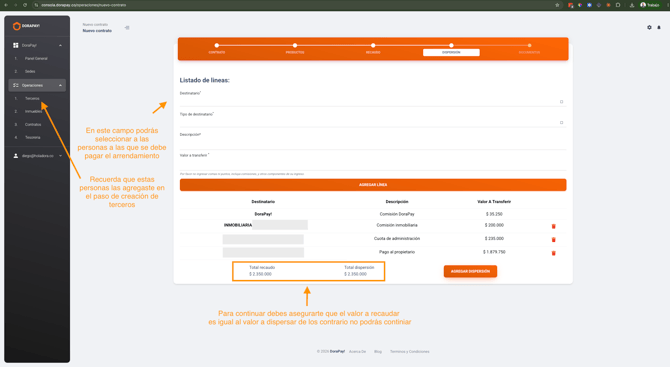Open browser downloads icon
The width and height of the screenshot is (670, 367).
point(632,5)
